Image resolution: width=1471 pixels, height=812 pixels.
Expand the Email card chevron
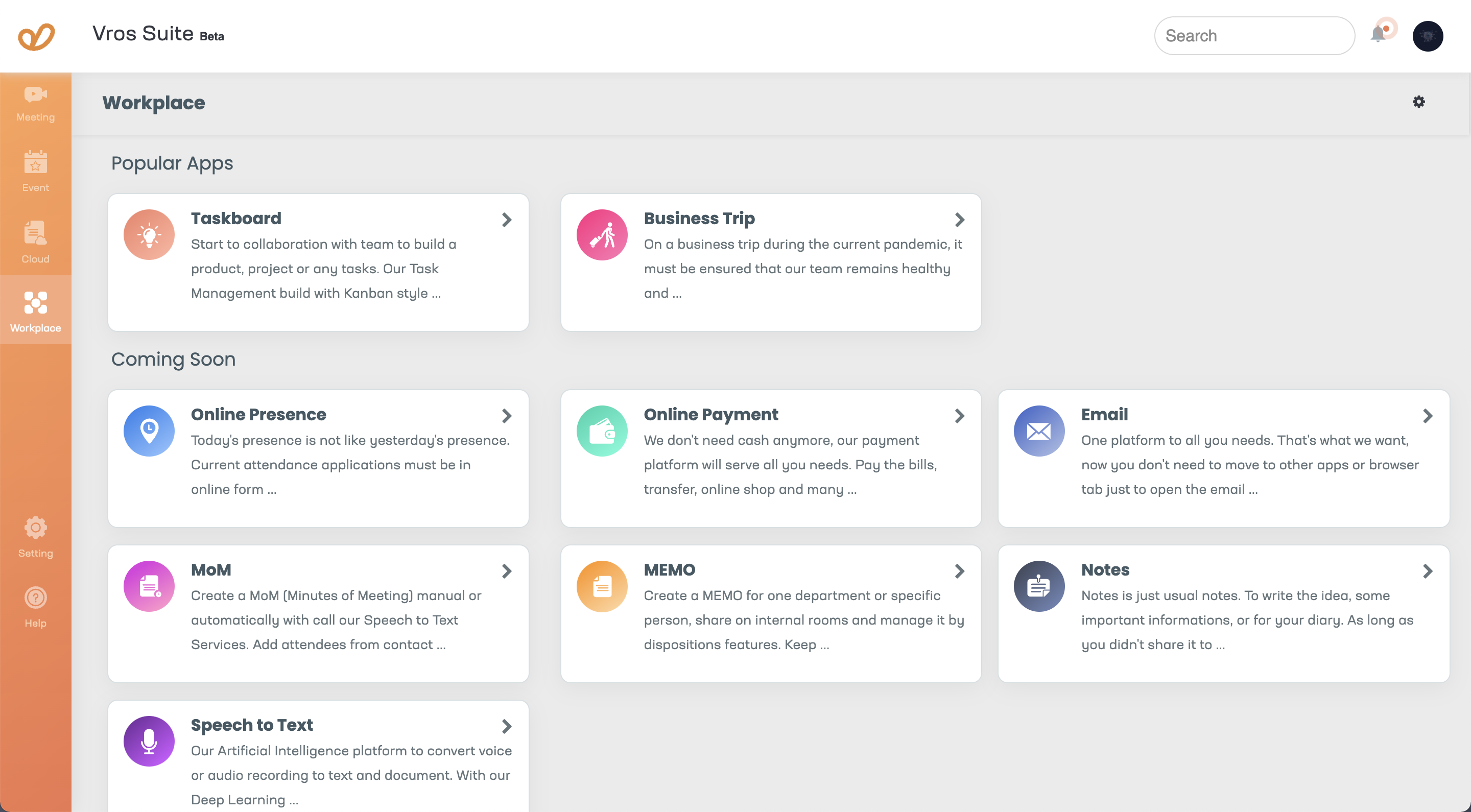click(1428, 416)
